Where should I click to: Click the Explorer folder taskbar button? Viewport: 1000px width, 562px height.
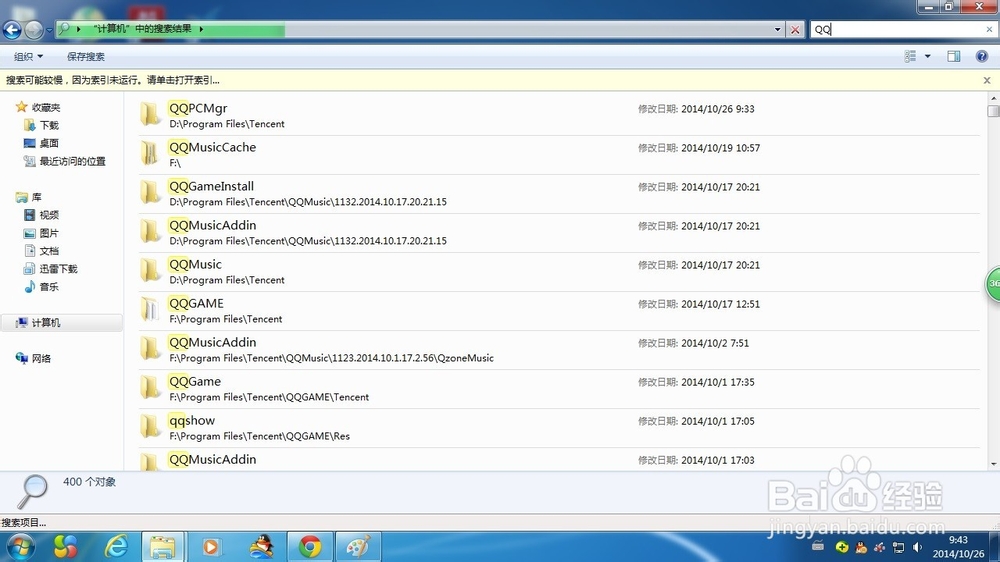tap(163, 547)
